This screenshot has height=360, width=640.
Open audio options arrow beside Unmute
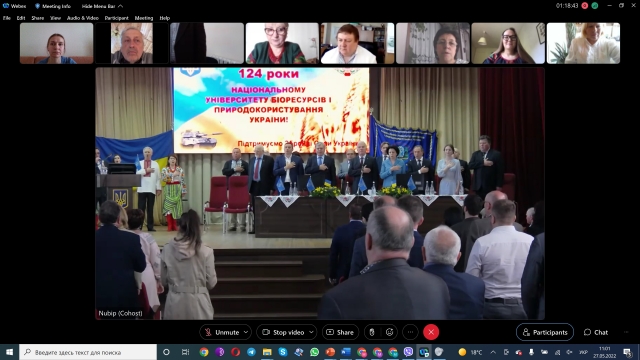click(246, 332)
